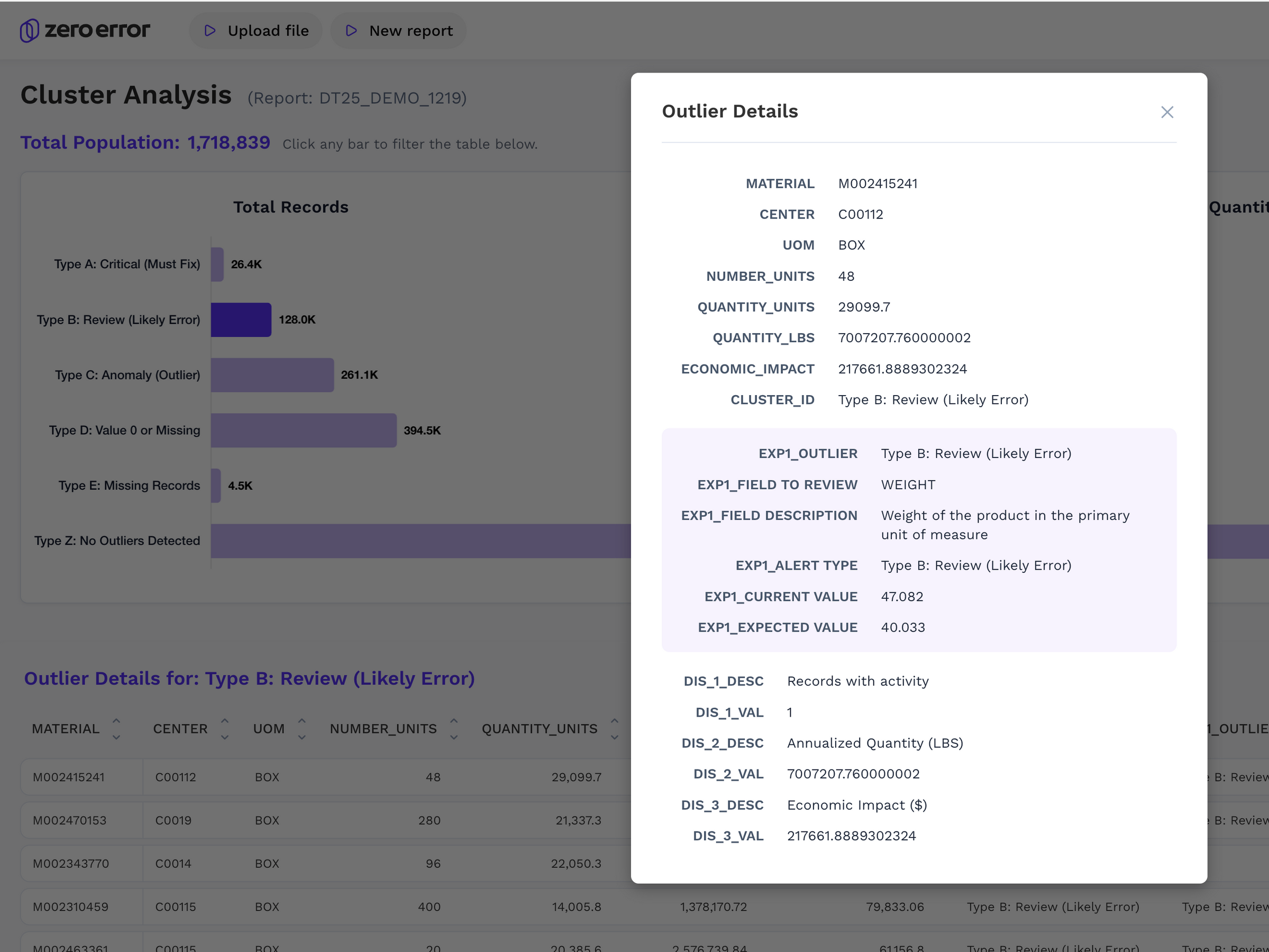Click the play icon beside Upload file
The width and height of the screenshot is (1269, 952).
(210, 30)
